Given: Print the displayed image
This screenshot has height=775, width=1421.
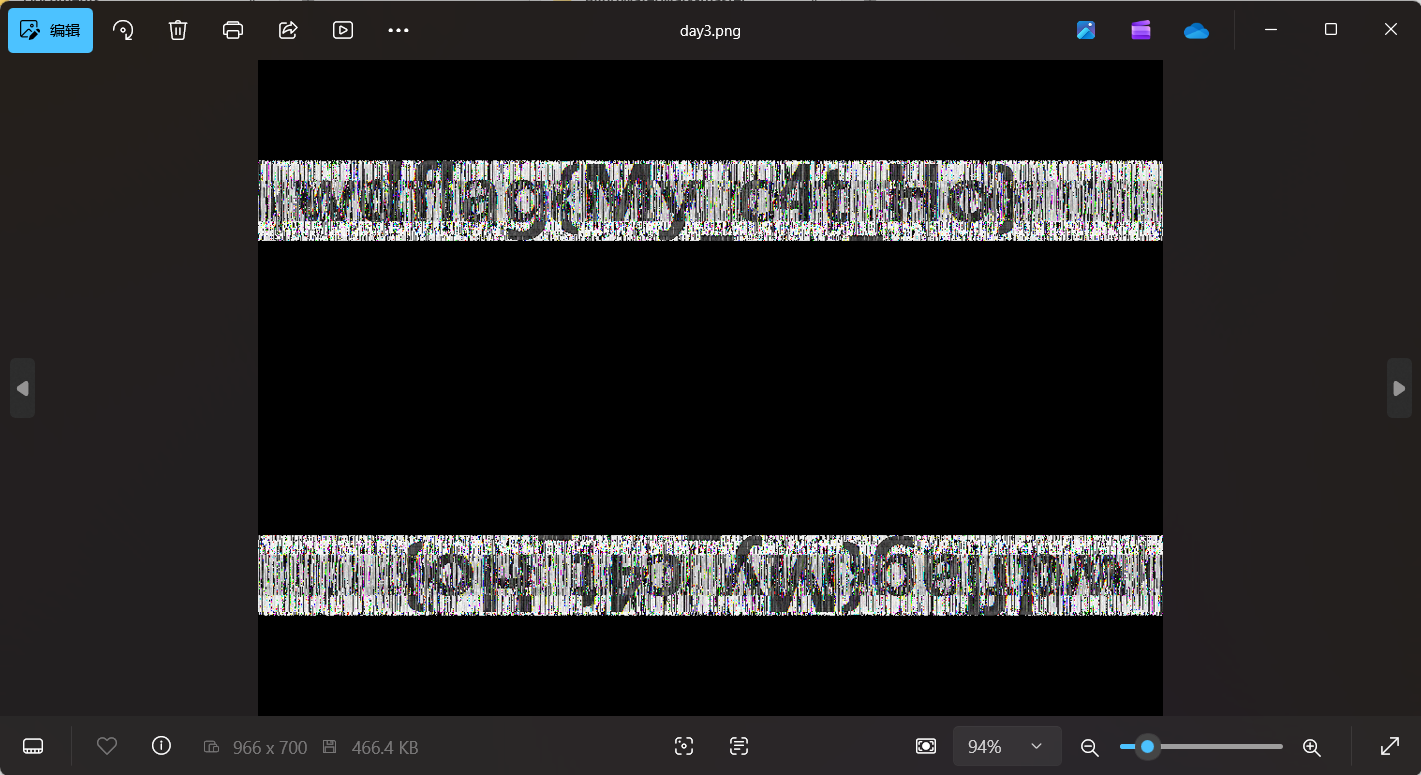Looking at the screenshot, I should coord(232,30).
